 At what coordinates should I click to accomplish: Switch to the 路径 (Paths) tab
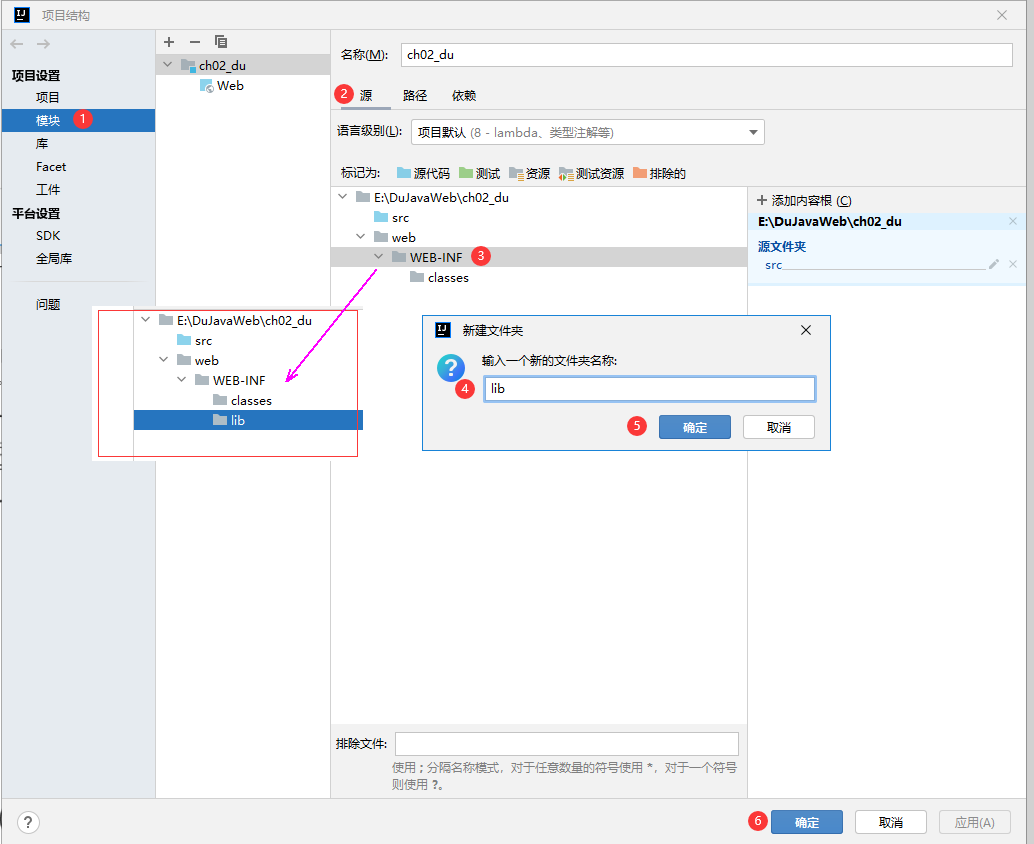415,96
